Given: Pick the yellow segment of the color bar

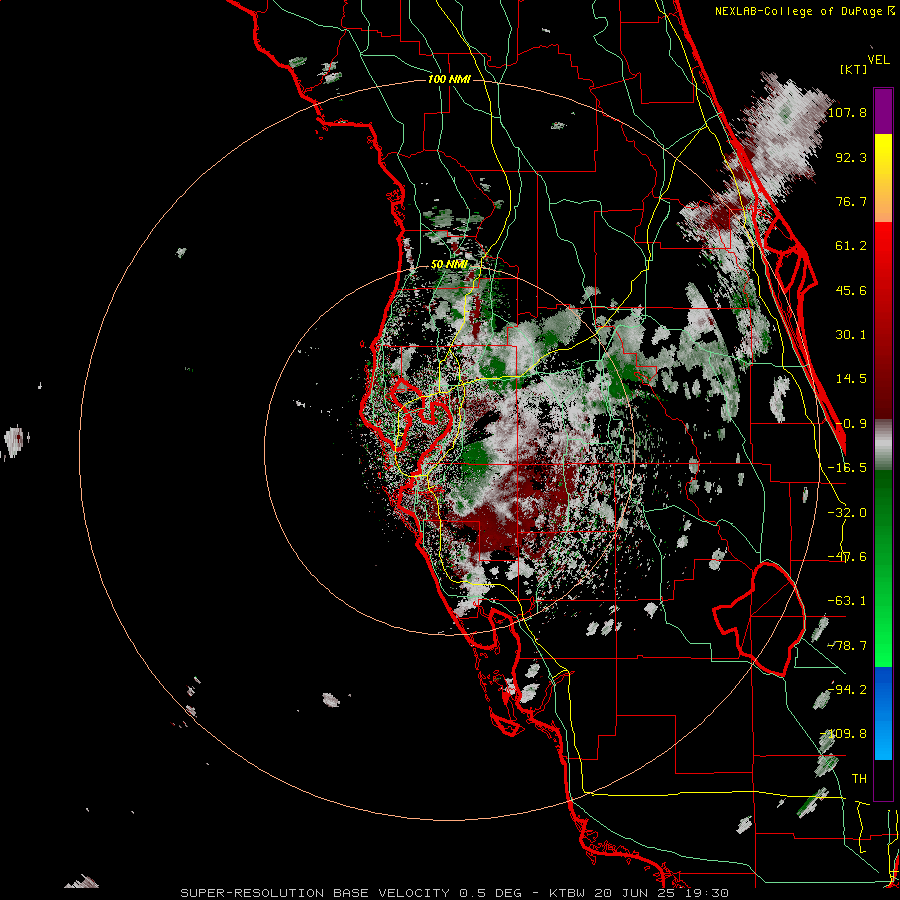Looking at the screenshot, I should tap(883, 178).
